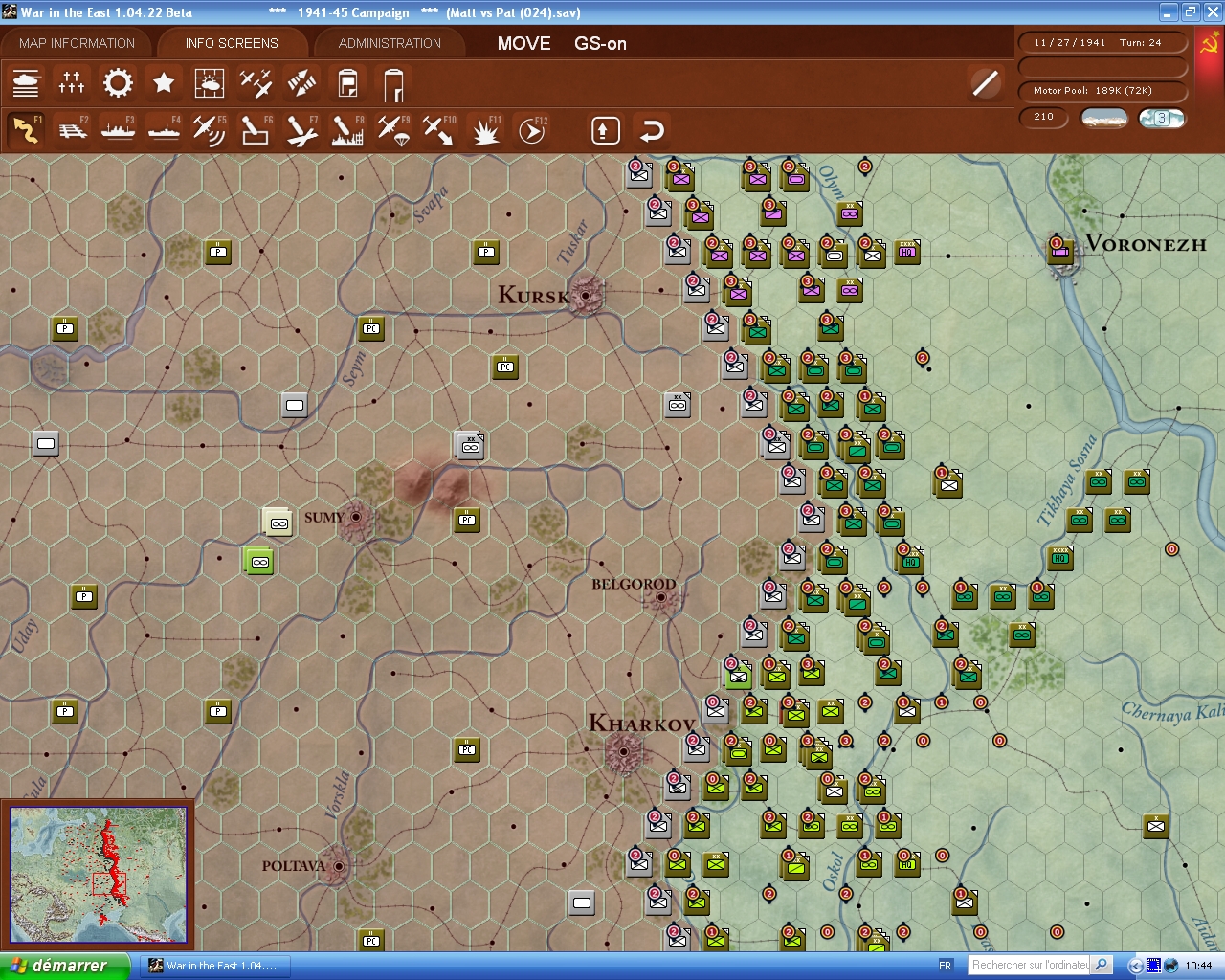This screenshot has height=980, width=1225.
Task: Select the XXXX HQ counter west of Voronezh
Action: tap(908, 253)
